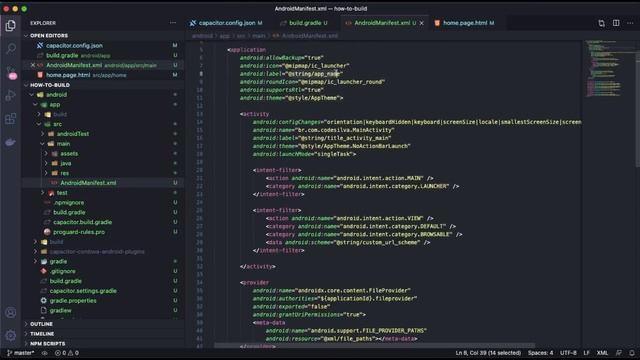Split the editor to the right
640x360 pixels.
coord(616,23)
